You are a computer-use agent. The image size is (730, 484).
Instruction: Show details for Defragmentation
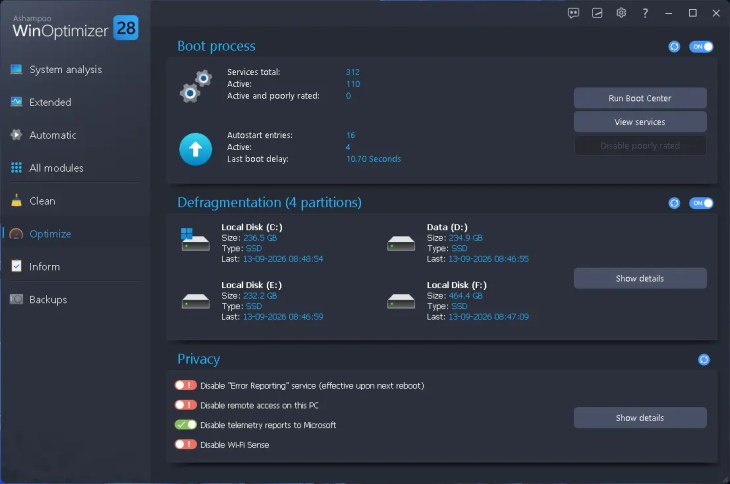point(640,278)
